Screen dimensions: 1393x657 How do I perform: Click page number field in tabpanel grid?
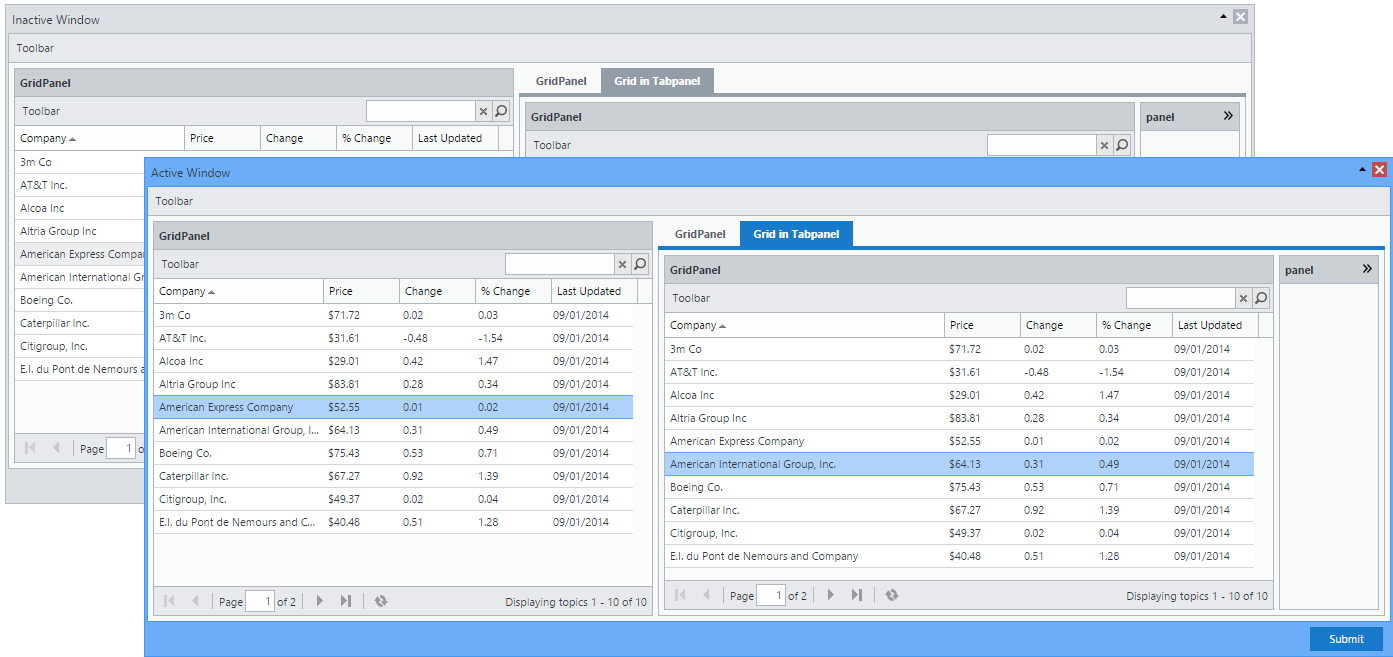pyautogui.click(x=771, y=596)
